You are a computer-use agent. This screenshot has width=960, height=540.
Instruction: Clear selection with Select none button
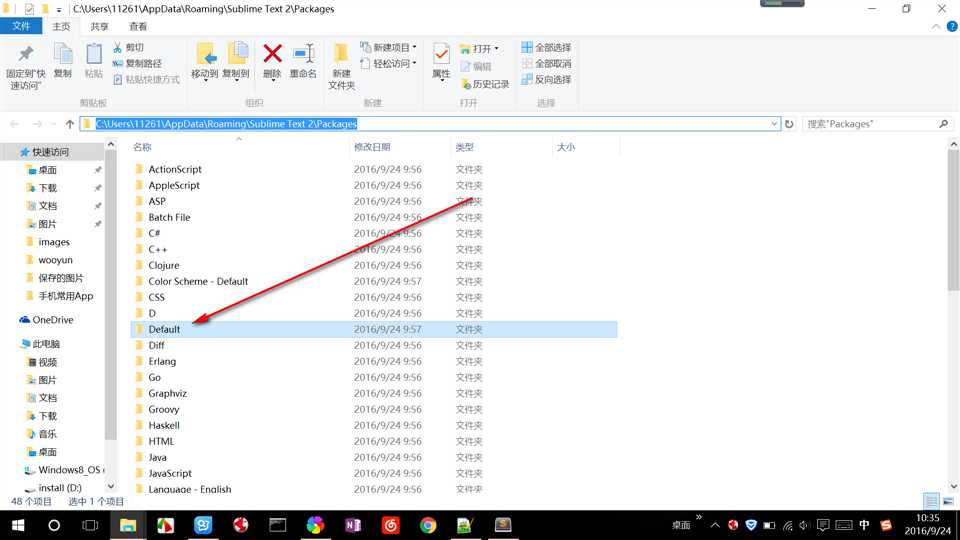546,63
